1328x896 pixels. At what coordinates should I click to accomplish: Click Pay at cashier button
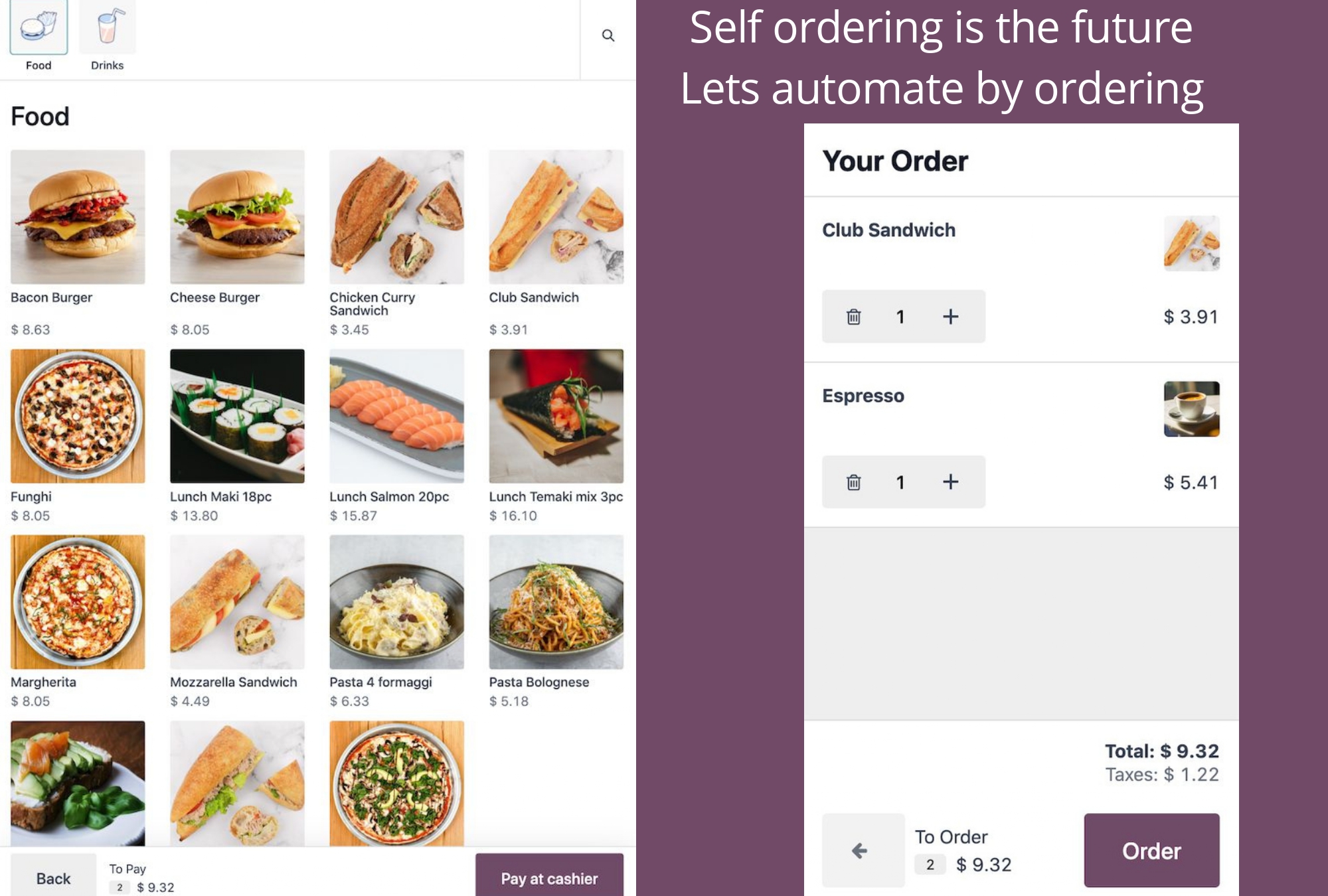(x=549, y=877)
